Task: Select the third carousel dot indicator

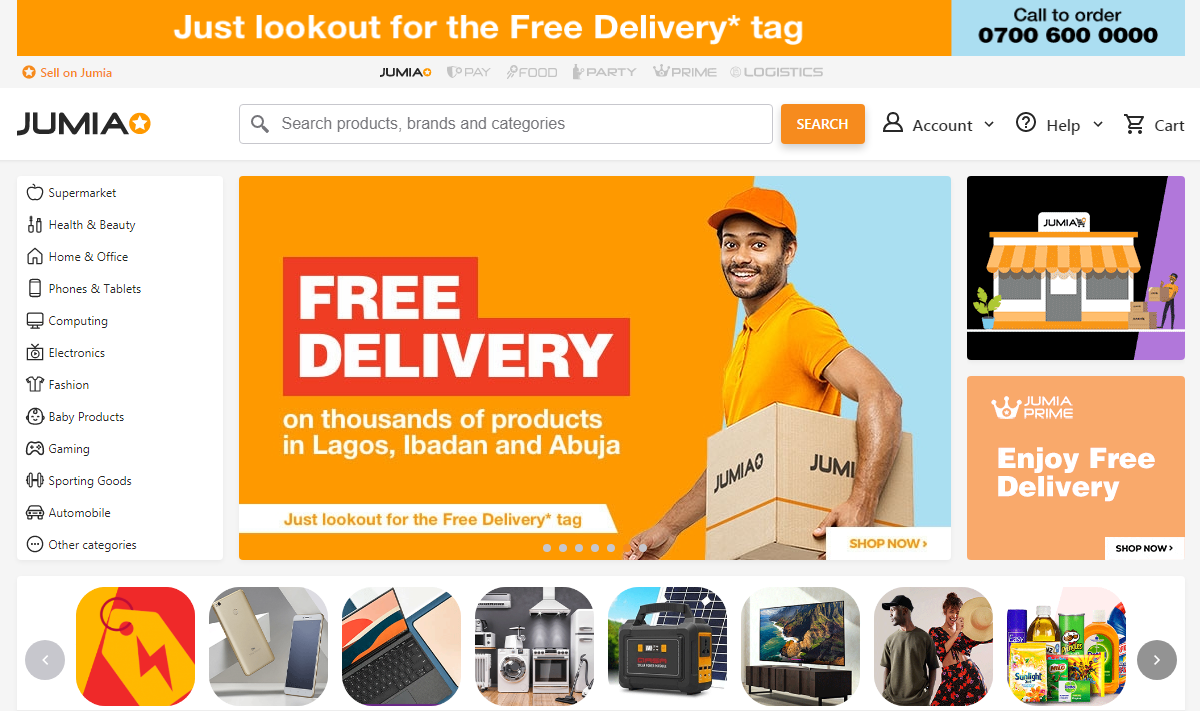Action: (579, 548)
